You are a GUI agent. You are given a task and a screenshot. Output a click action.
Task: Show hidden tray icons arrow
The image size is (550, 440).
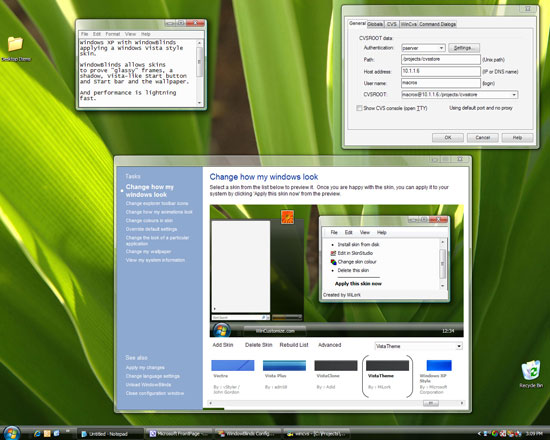[x=479, y=434]
